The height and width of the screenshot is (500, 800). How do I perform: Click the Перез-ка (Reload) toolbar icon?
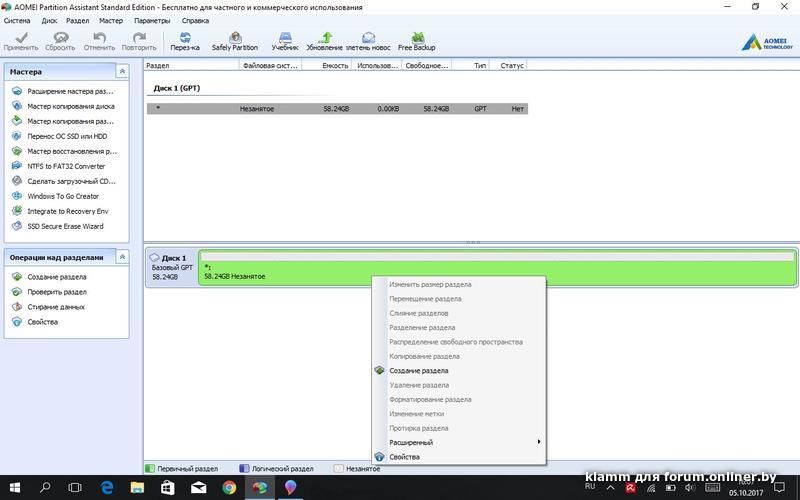(x=184, y=40)
